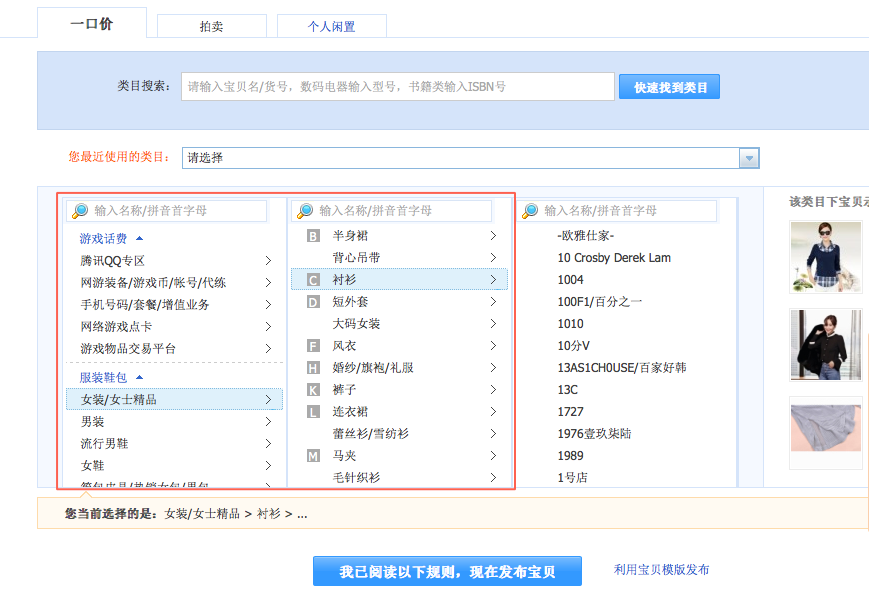Viewport: 869px width, 597px height.
Task: Click the magnifier icon in brand column
Action: pos(530,211)
